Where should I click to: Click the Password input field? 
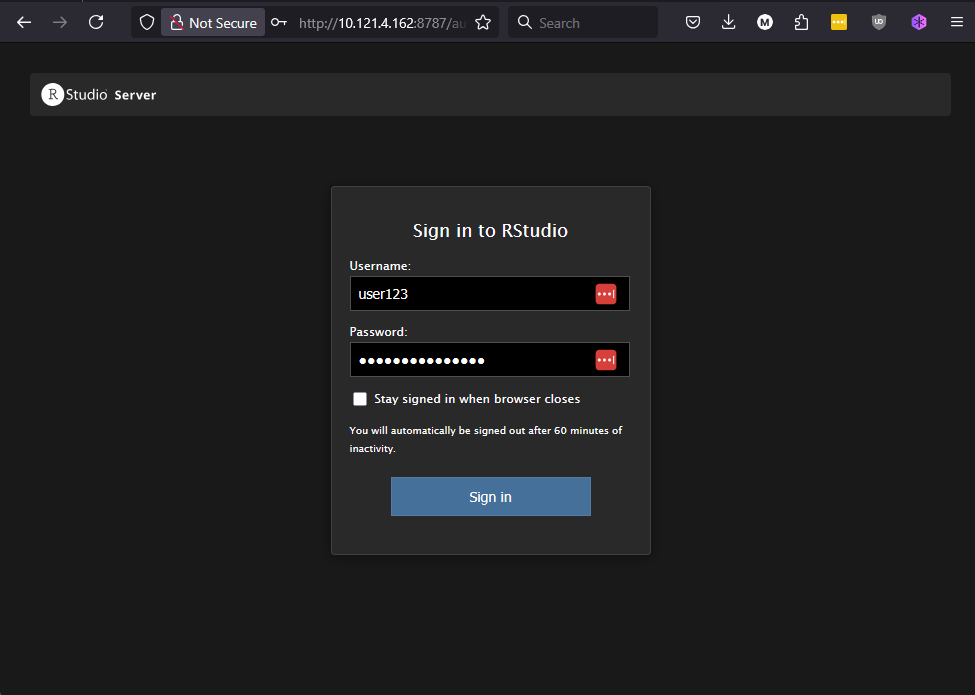tap(489, 359)
